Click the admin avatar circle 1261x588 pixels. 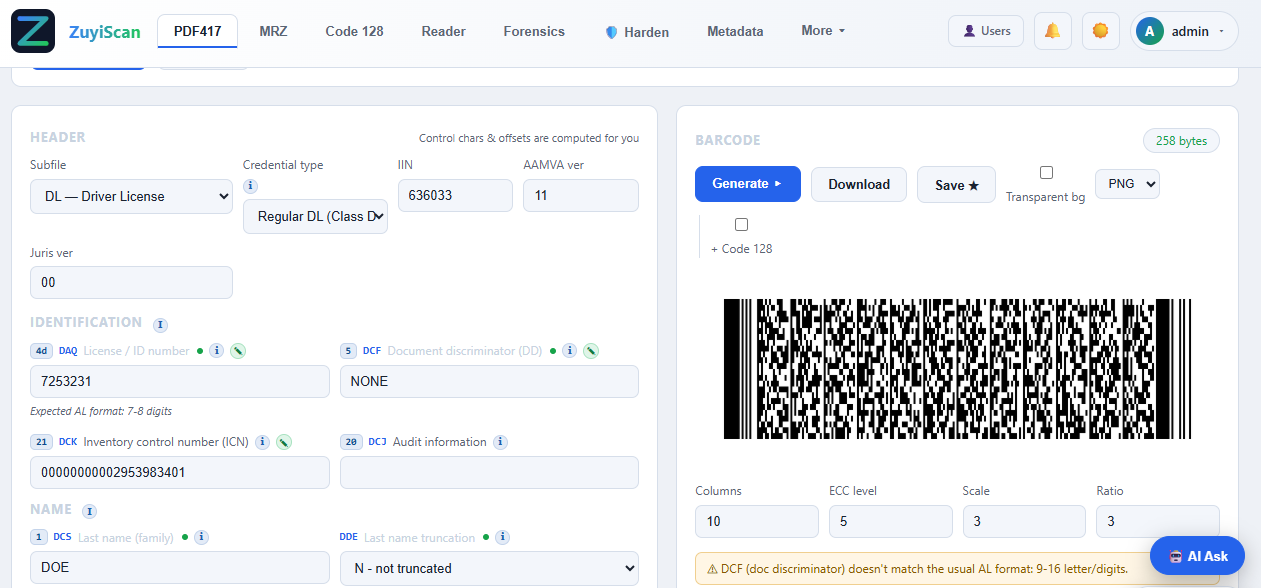pos(1150,31)
